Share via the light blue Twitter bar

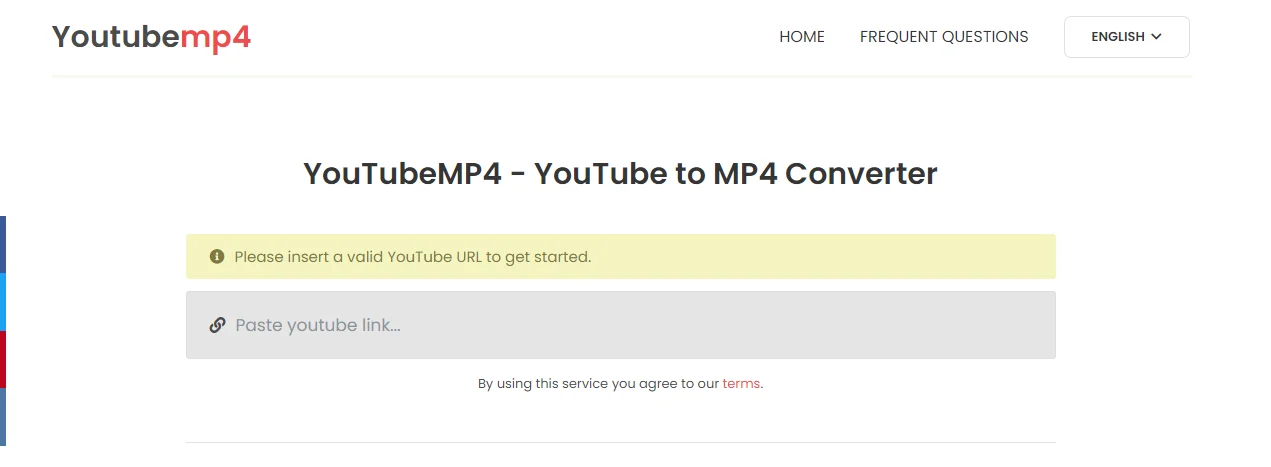(3, 301)
